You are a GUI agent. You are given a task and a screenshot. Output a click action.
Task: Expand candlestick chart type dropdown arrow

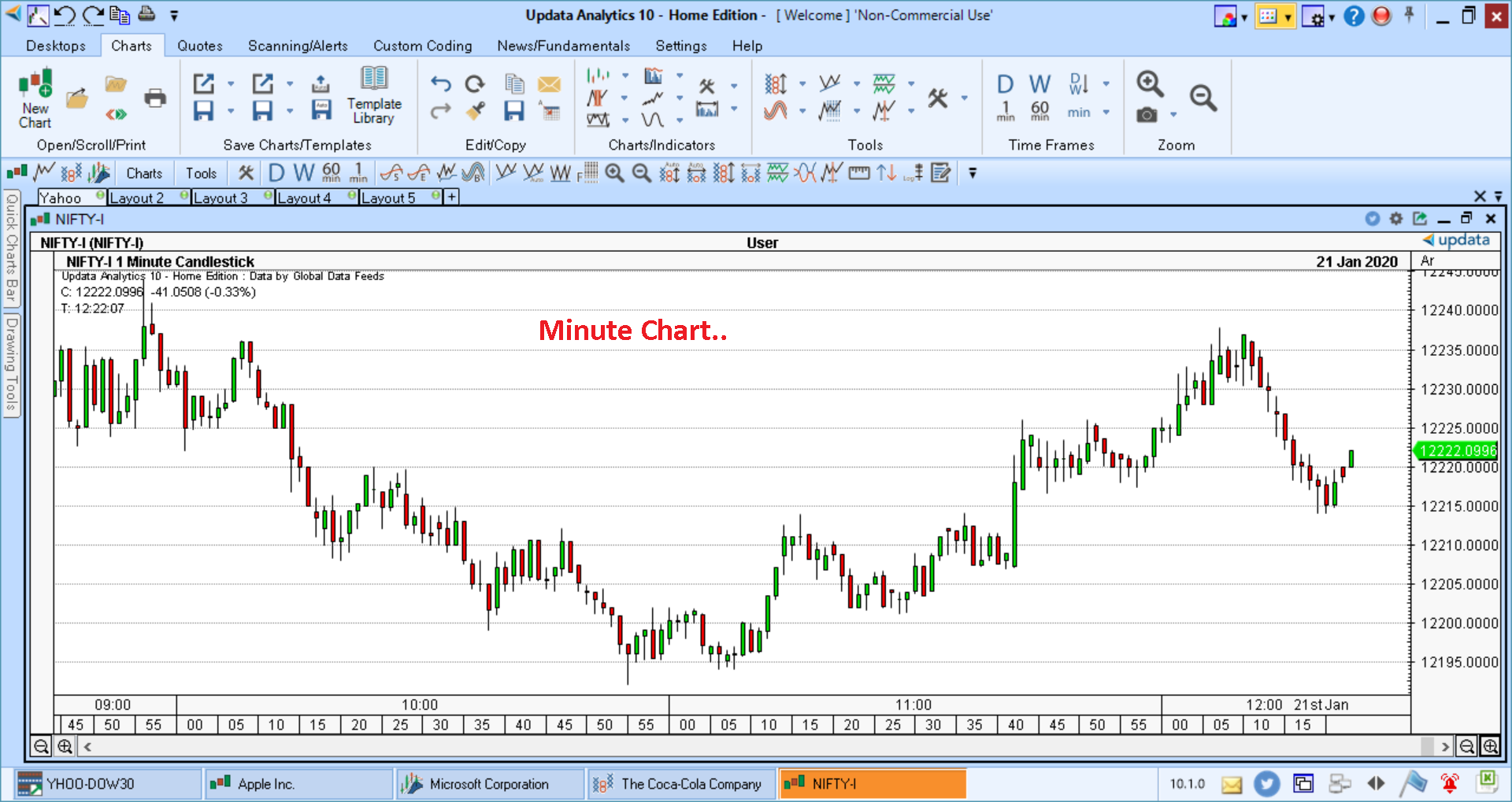(625, 76)
